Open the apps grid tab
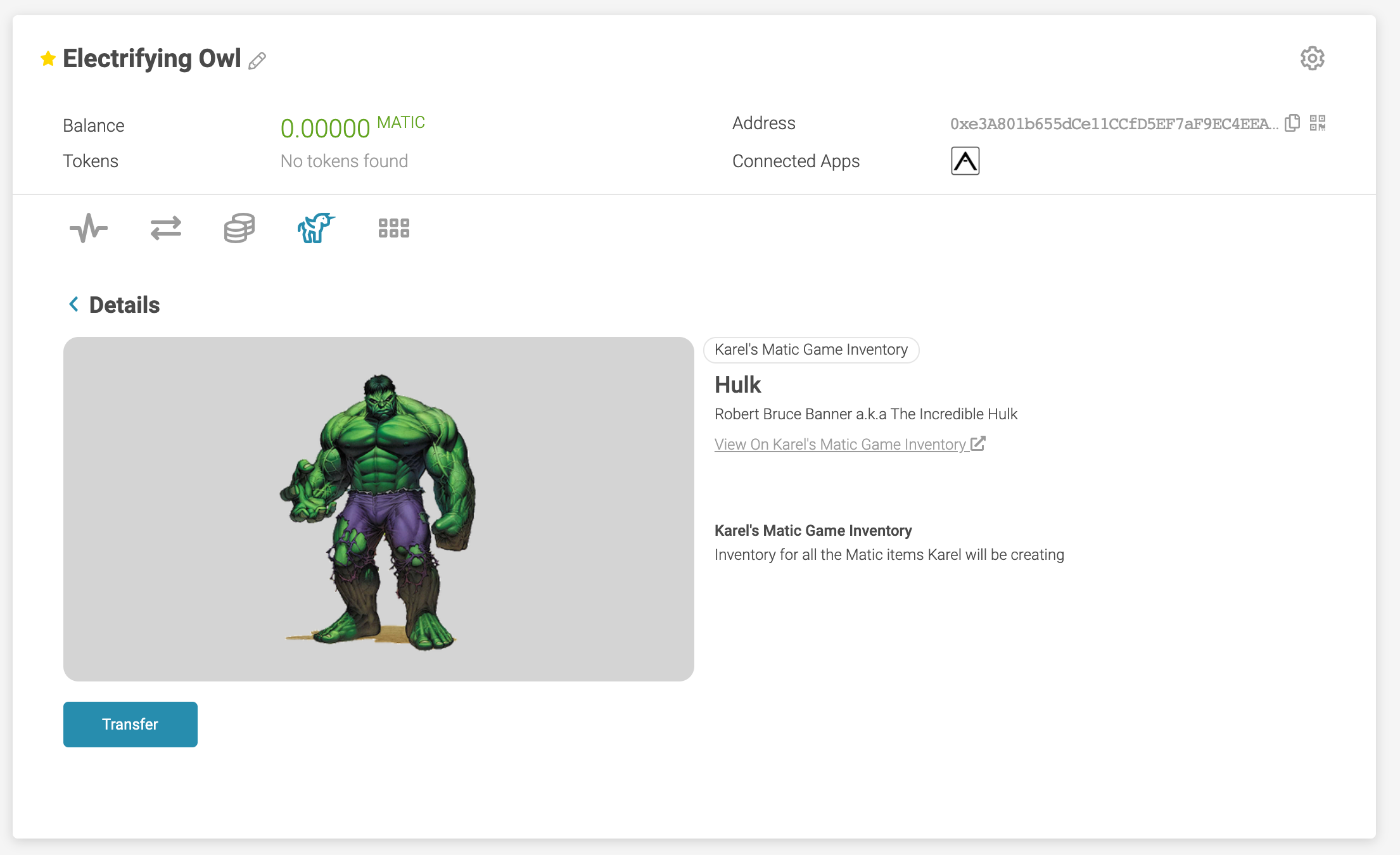Viewport: 1400px width, 855px height. (x=393, y=228)
